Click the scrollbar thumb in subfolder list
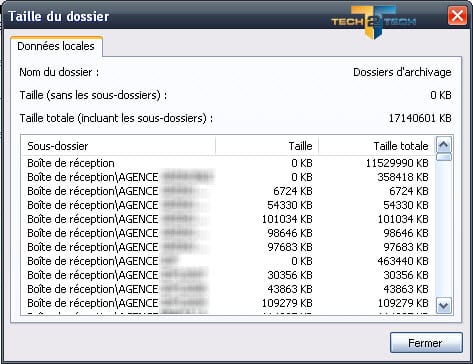Viewport: 473px width, 364px height. (x=444, y=157)
